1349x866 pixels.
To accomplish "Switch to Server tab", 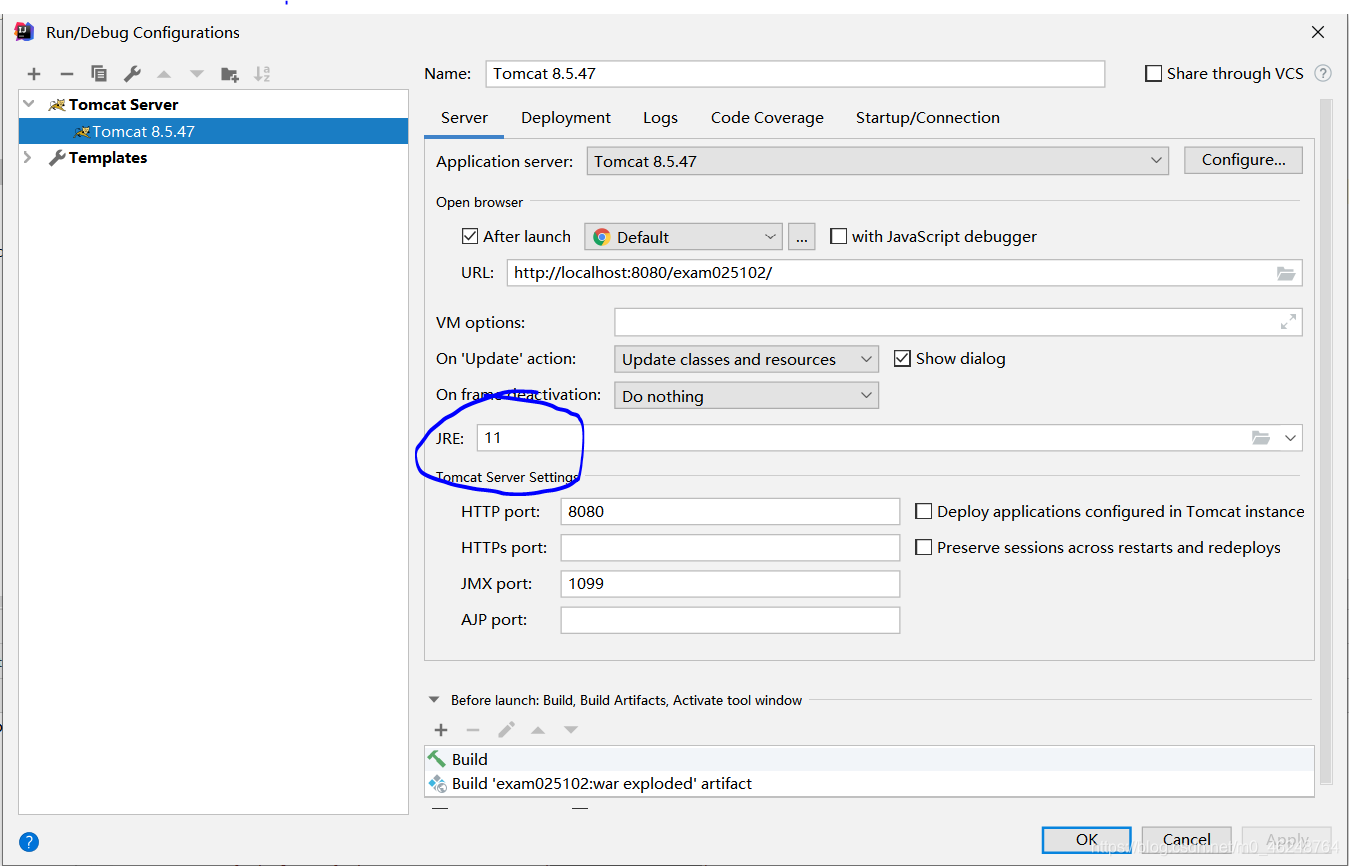I will pos(464,117).
